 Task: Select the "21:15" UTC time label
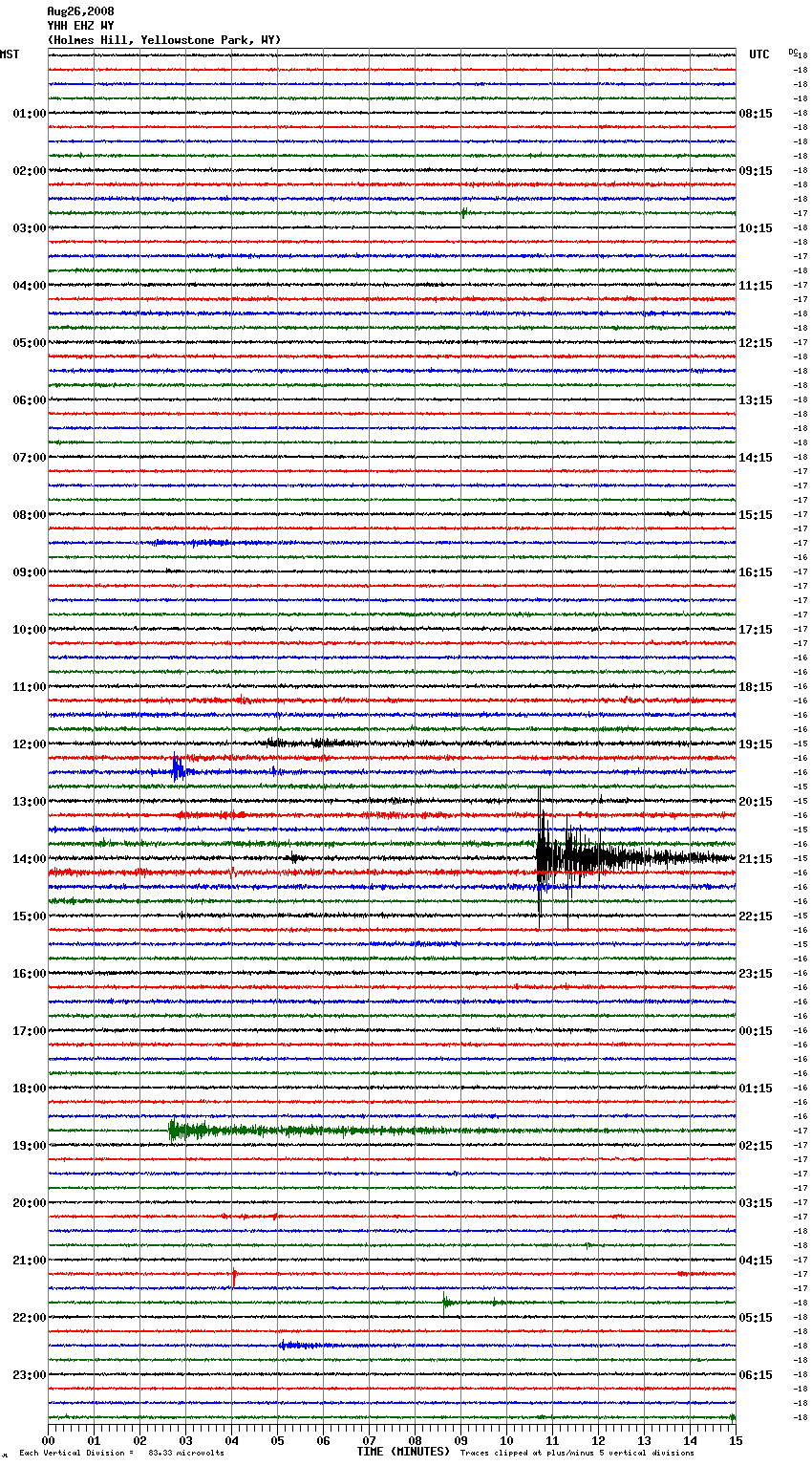click(756, 859)
